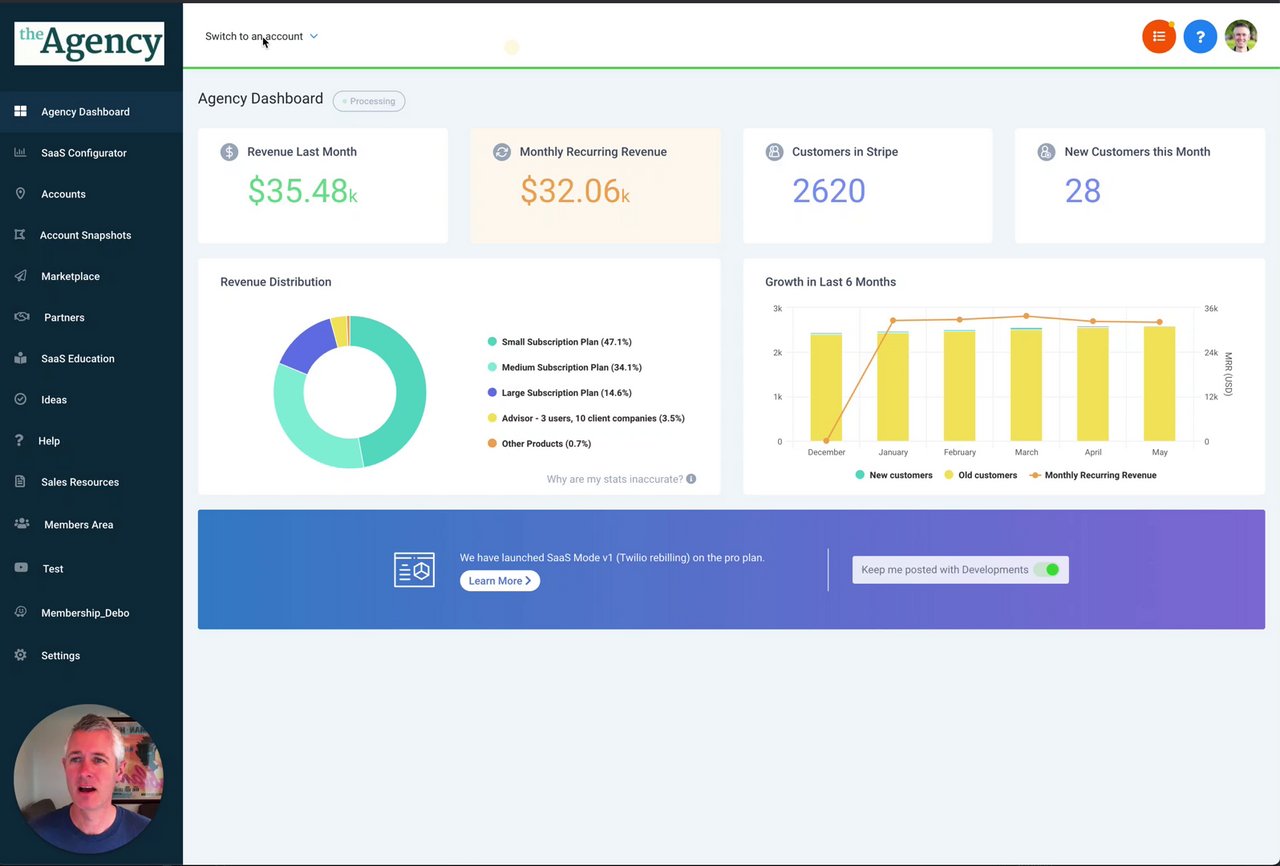
Task: Expand account switcher chevron arrow
Action: click(313, 36)
